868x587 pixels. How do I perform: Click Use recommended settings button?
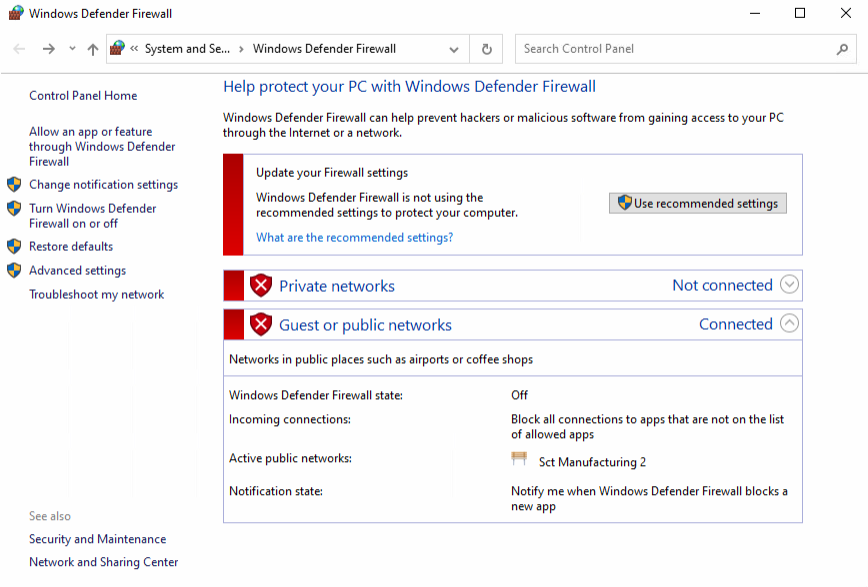(698, 203)
